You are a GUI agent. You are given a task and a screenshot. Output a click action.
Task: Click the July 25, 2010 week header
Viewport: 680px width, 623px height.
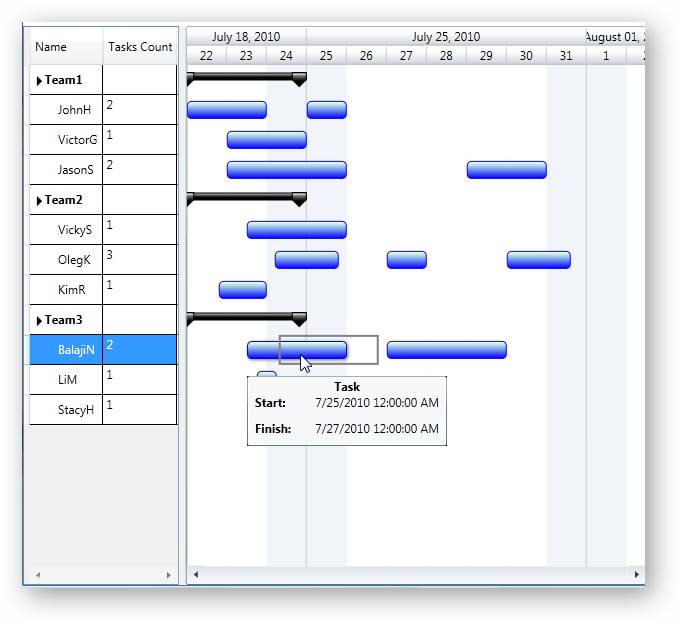[446, 37]
